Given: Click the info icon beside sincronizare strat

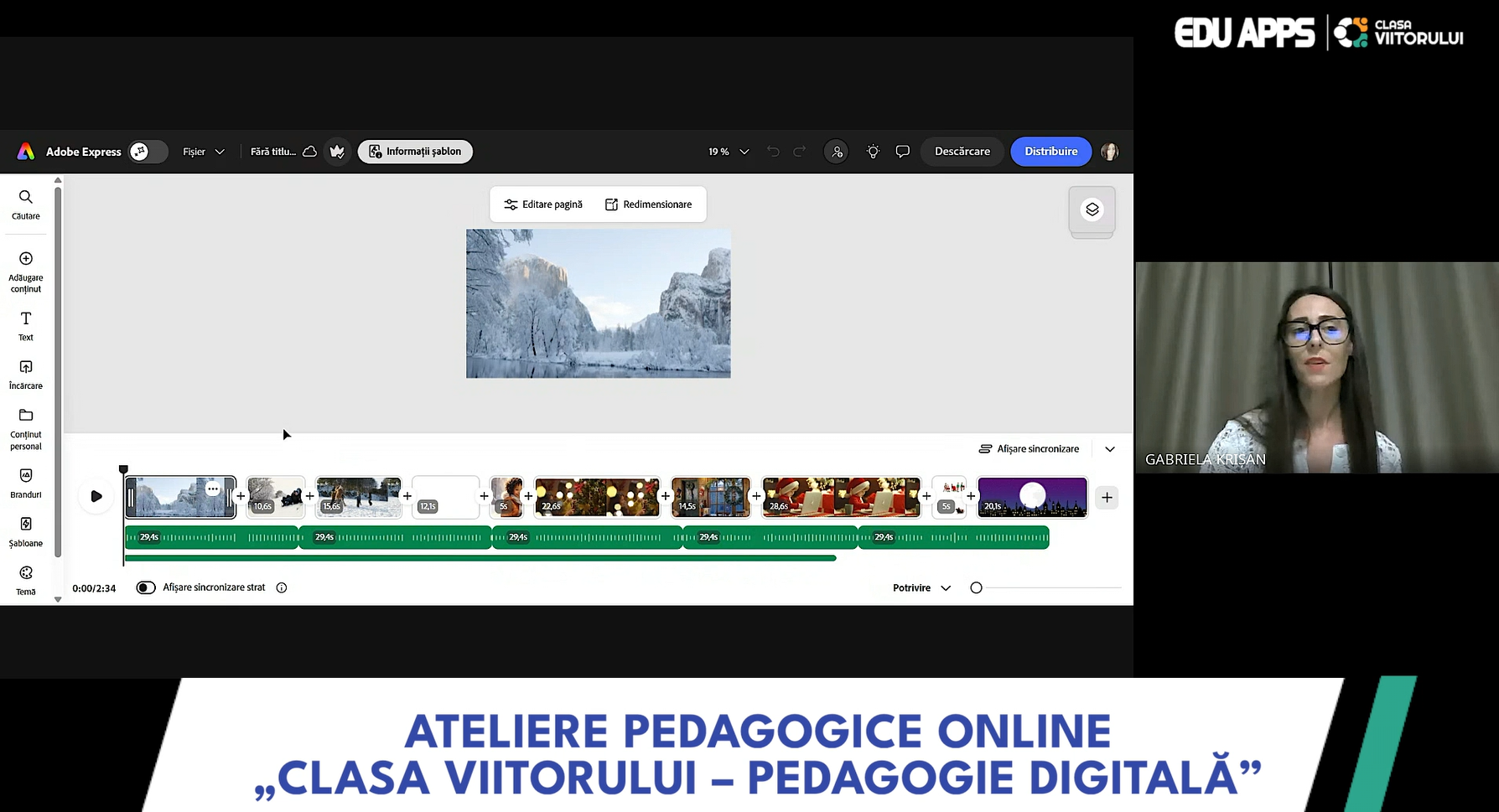Looking at the screenshot, I should 282,588.
